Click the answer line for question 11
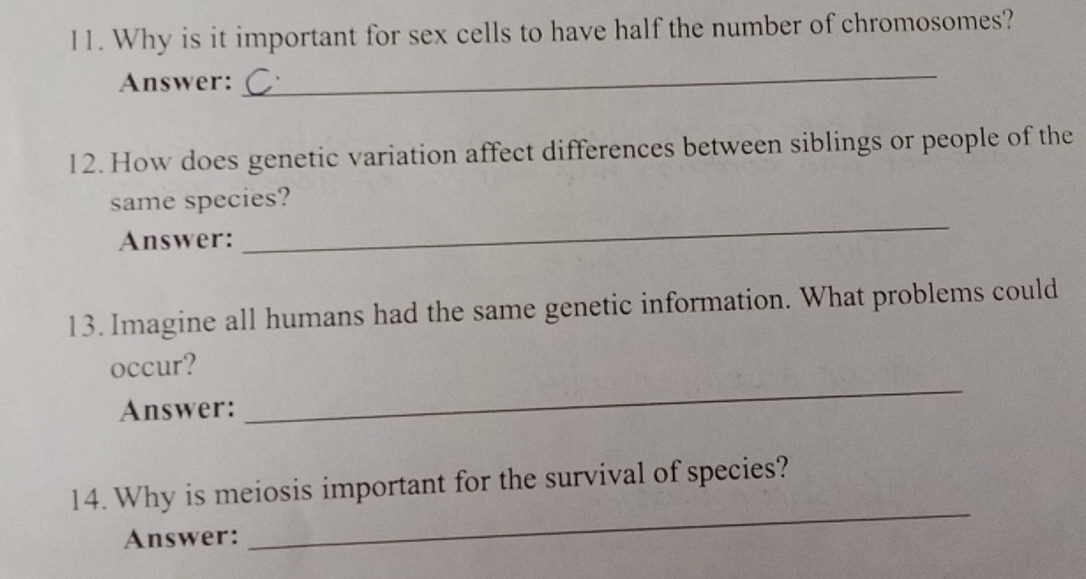The image size is (1086, 579). [600, 88]
